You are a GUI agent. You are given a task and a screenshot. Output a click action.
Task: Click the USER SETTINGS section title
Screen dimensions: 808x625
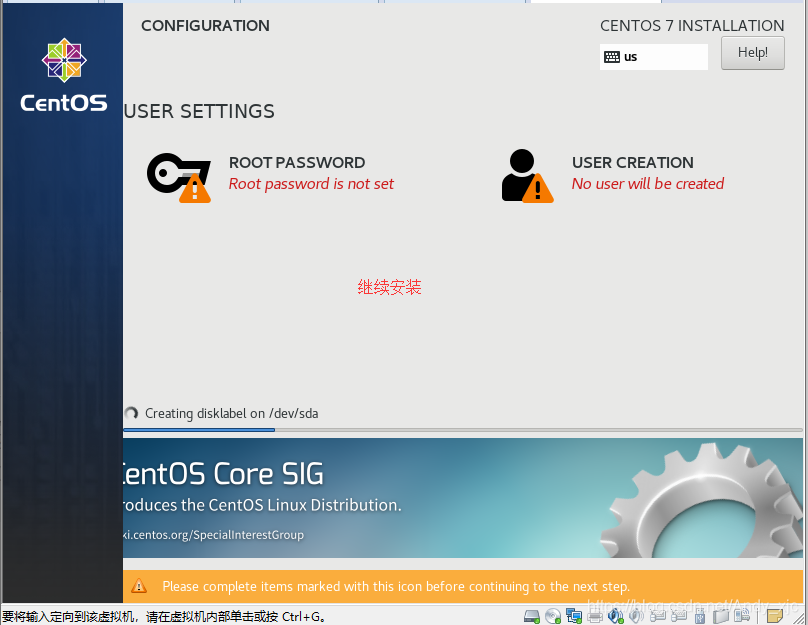coord(199,111)
